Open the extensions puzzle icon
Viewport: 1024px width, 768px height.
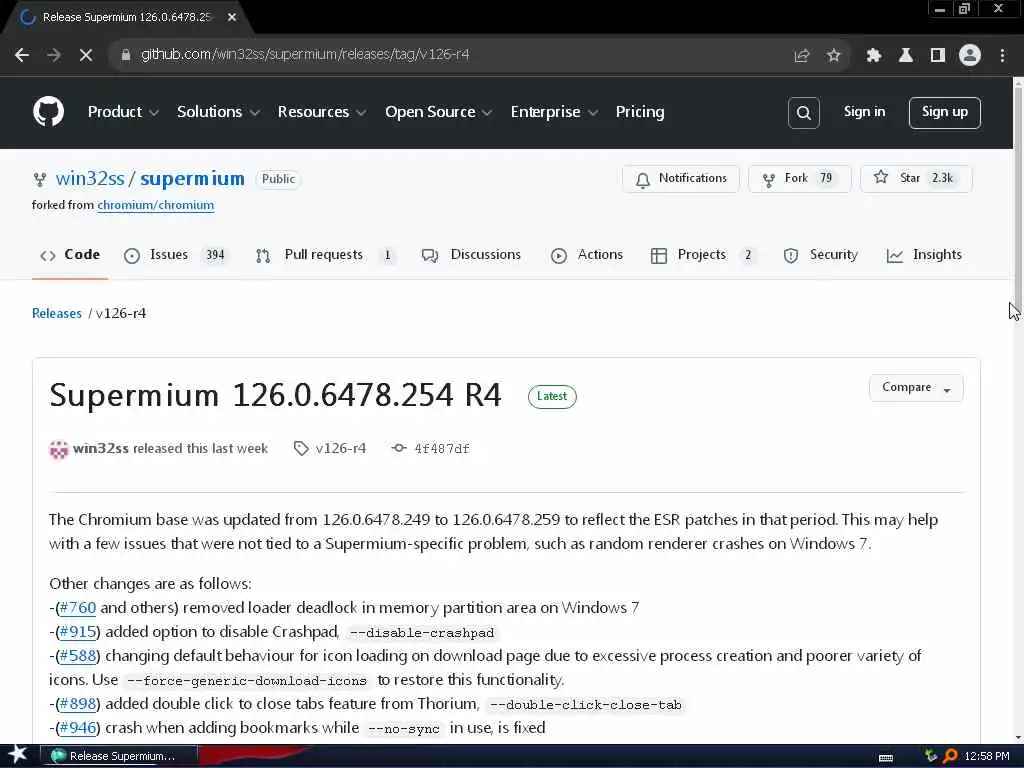coord(873,56)
